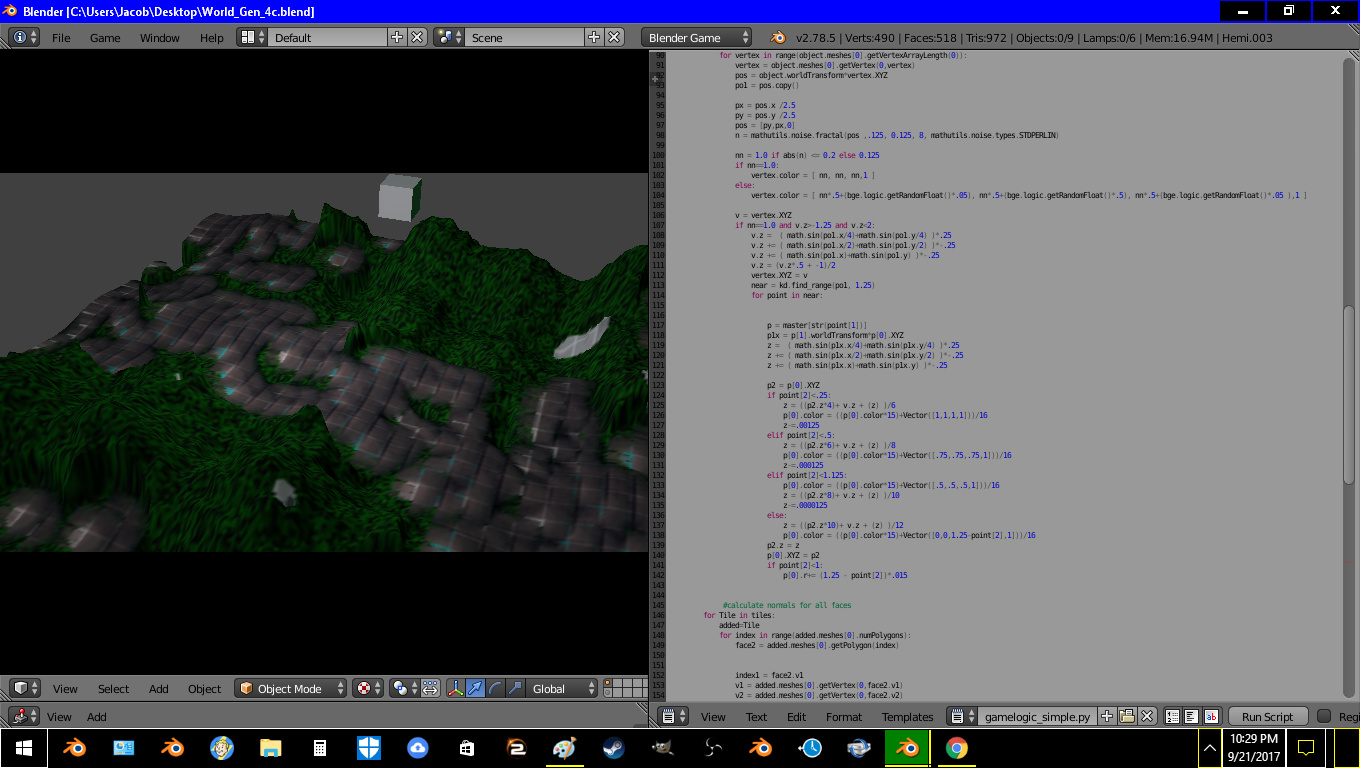Screen dimensions: 1360x768
Task: Open the Select menu in 3D viewport
Action: 113,689
